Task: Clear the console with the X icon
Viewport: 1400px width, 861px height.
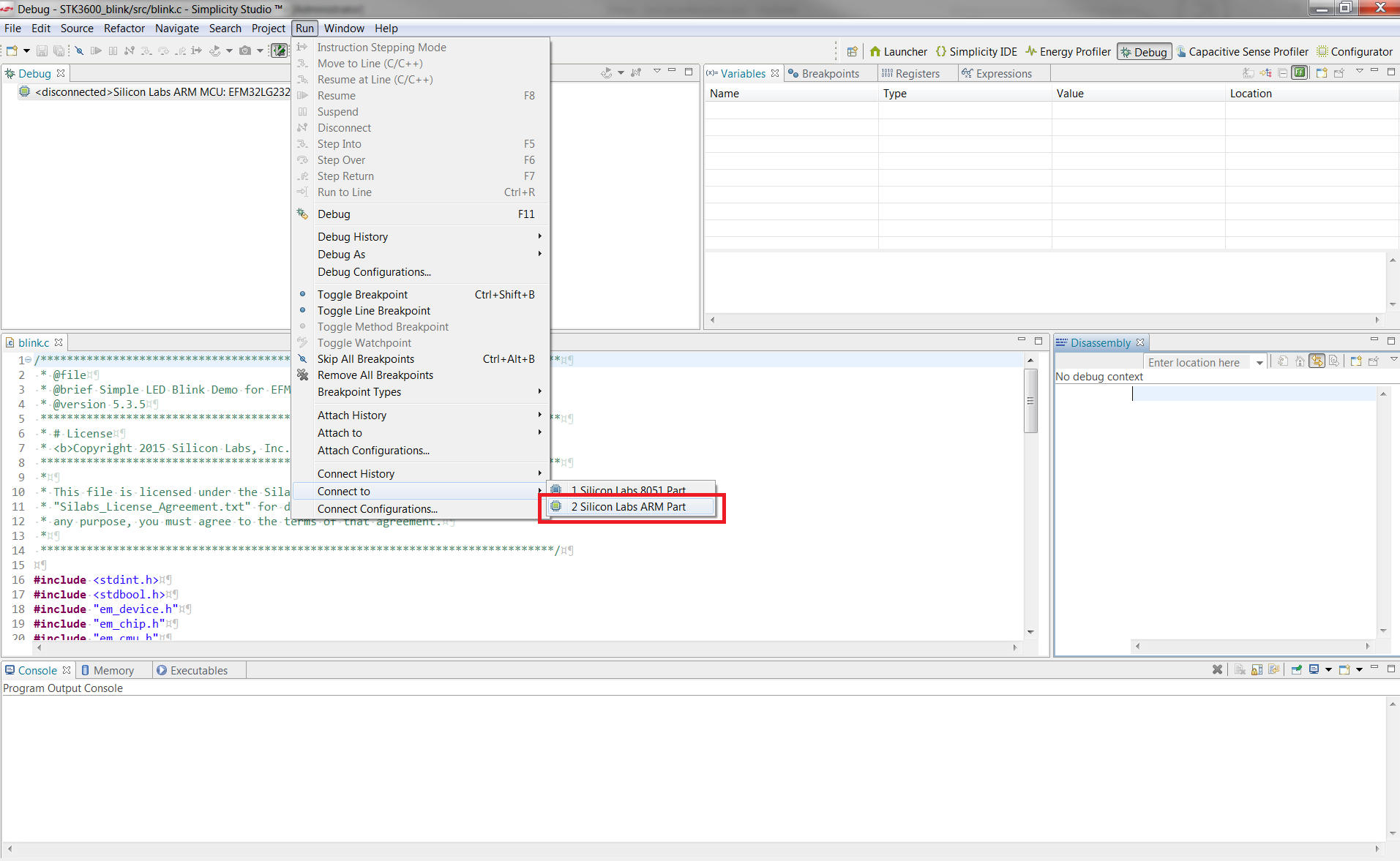Action: click(1217, 669)
